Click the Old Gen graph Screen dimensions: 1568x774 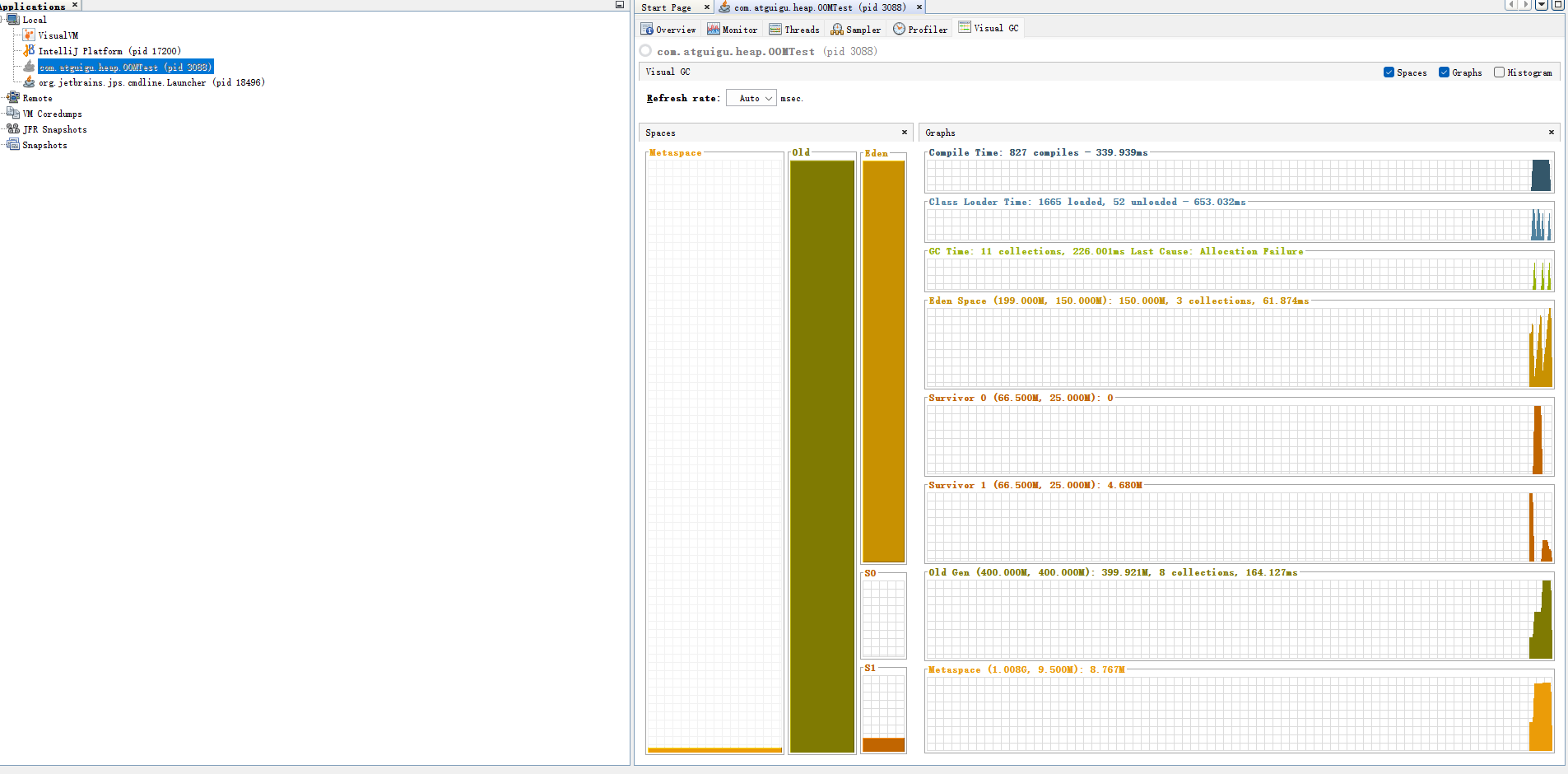pos(1239,619)
